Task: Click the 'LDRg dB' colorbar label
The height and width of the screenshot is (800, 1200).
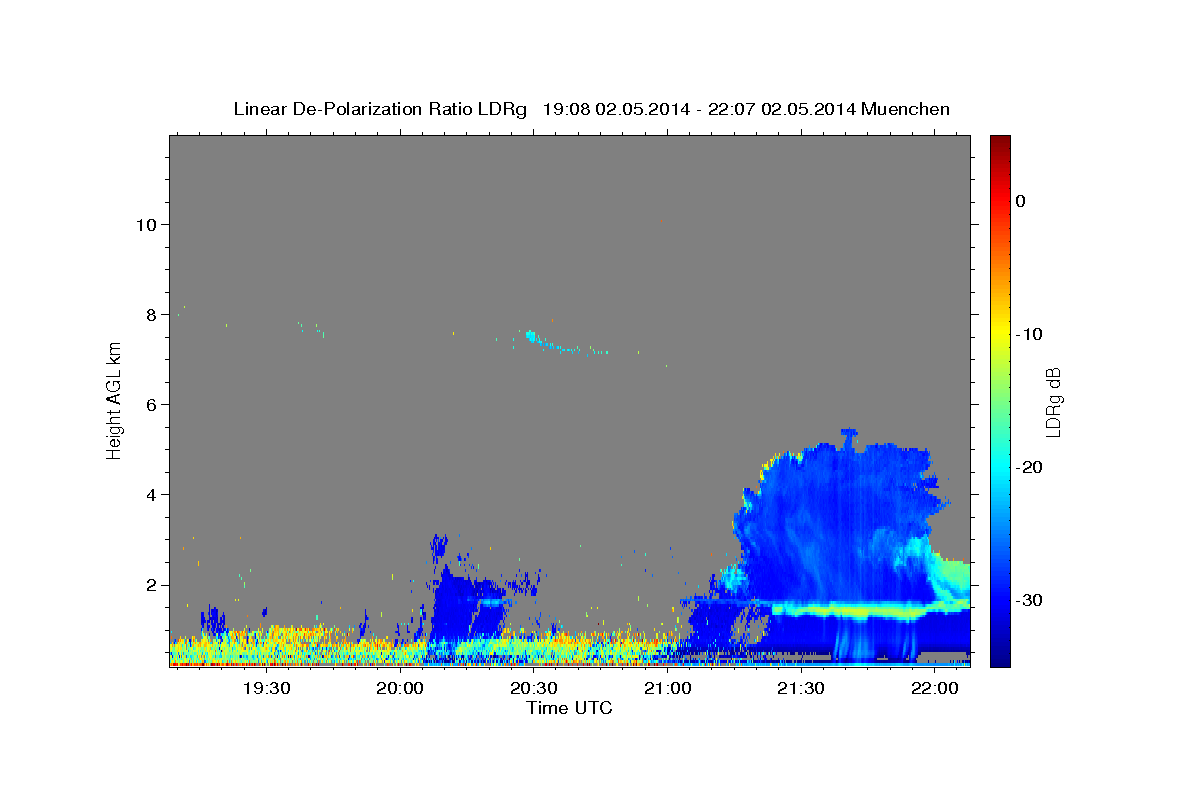Action: click(x=1053, y=401)
